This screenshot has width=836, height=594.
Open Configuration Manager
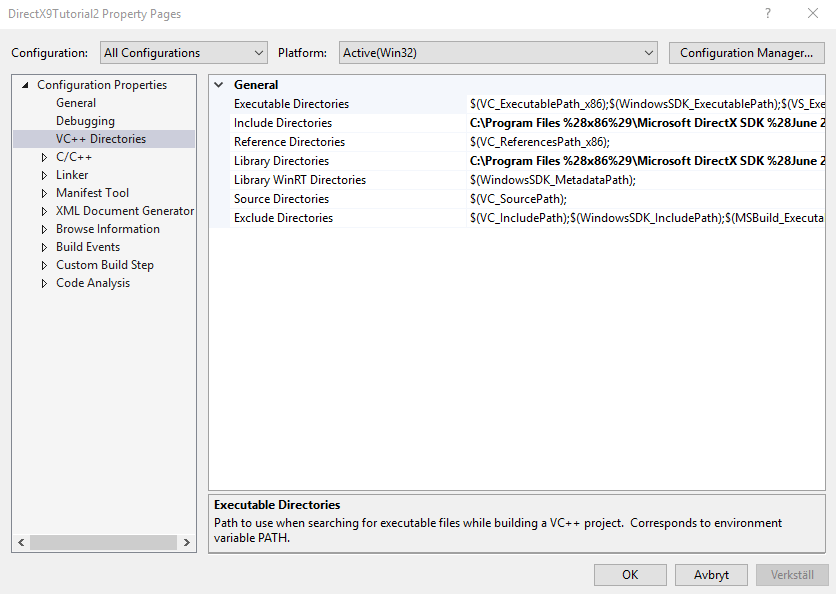point(746,53)
